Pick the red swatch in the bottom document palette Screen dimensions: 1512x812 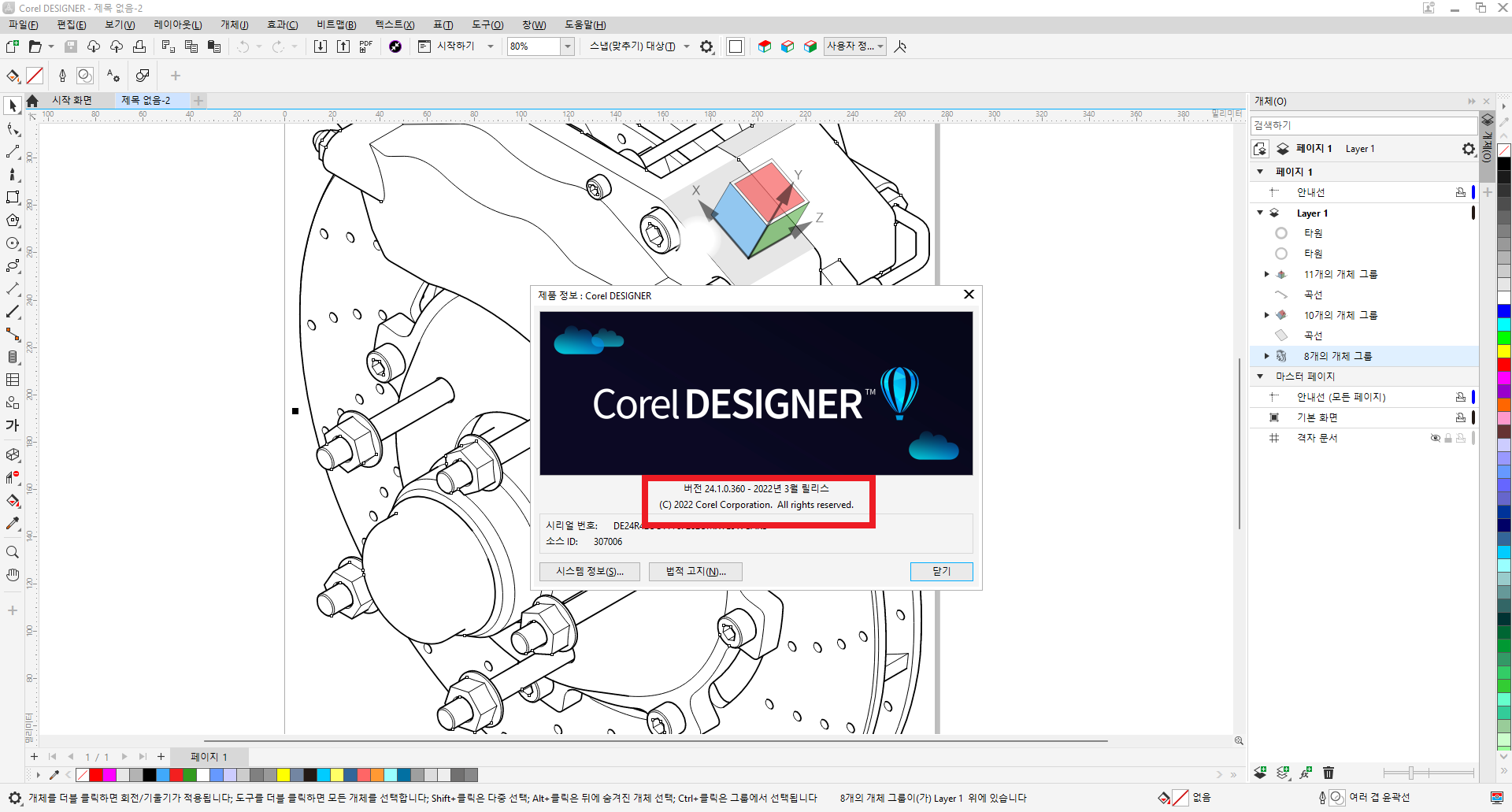coord(96,775)
